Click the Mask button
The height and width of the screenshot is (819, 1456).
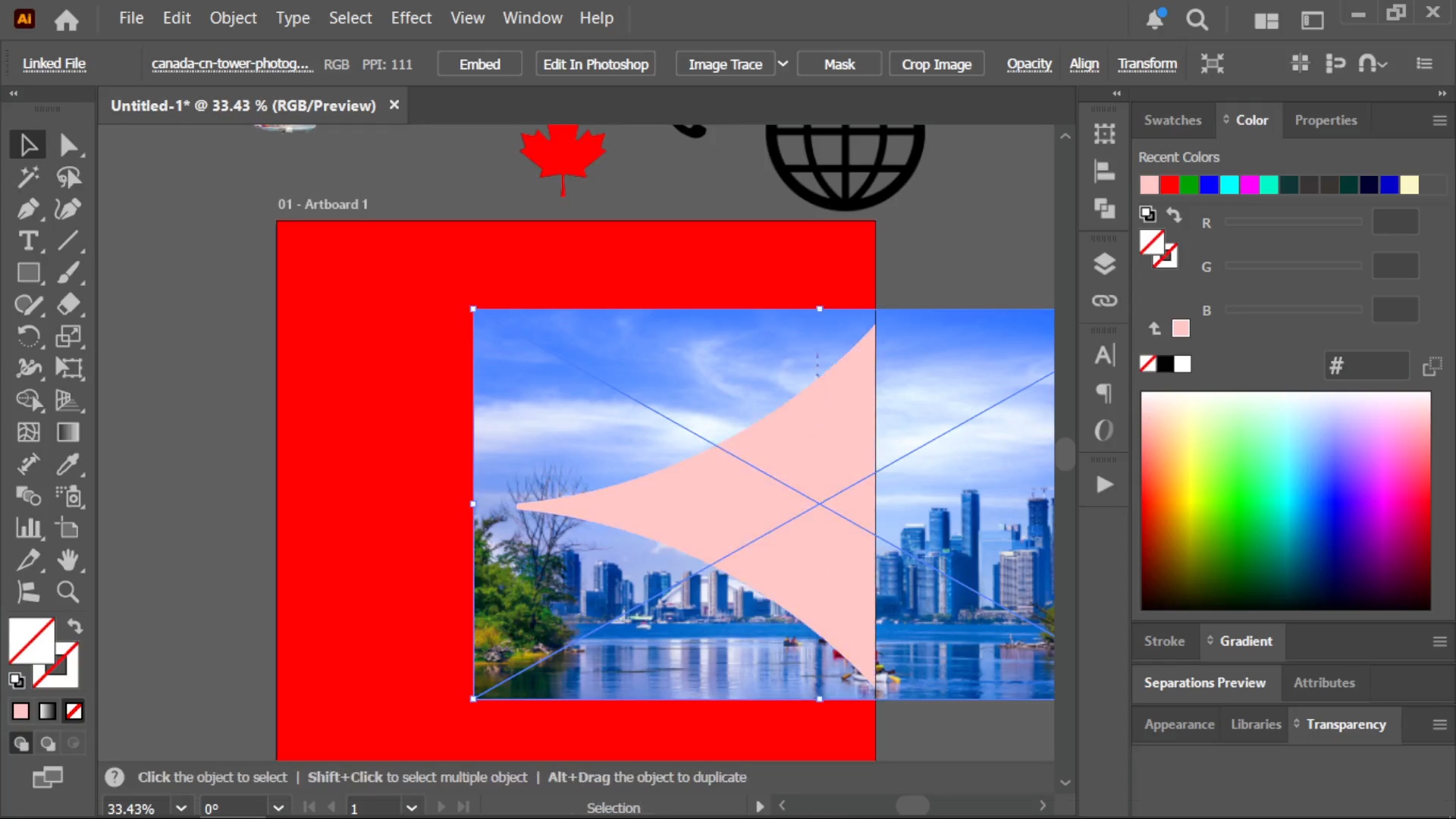pyautogui.click(x=839, y=64)
